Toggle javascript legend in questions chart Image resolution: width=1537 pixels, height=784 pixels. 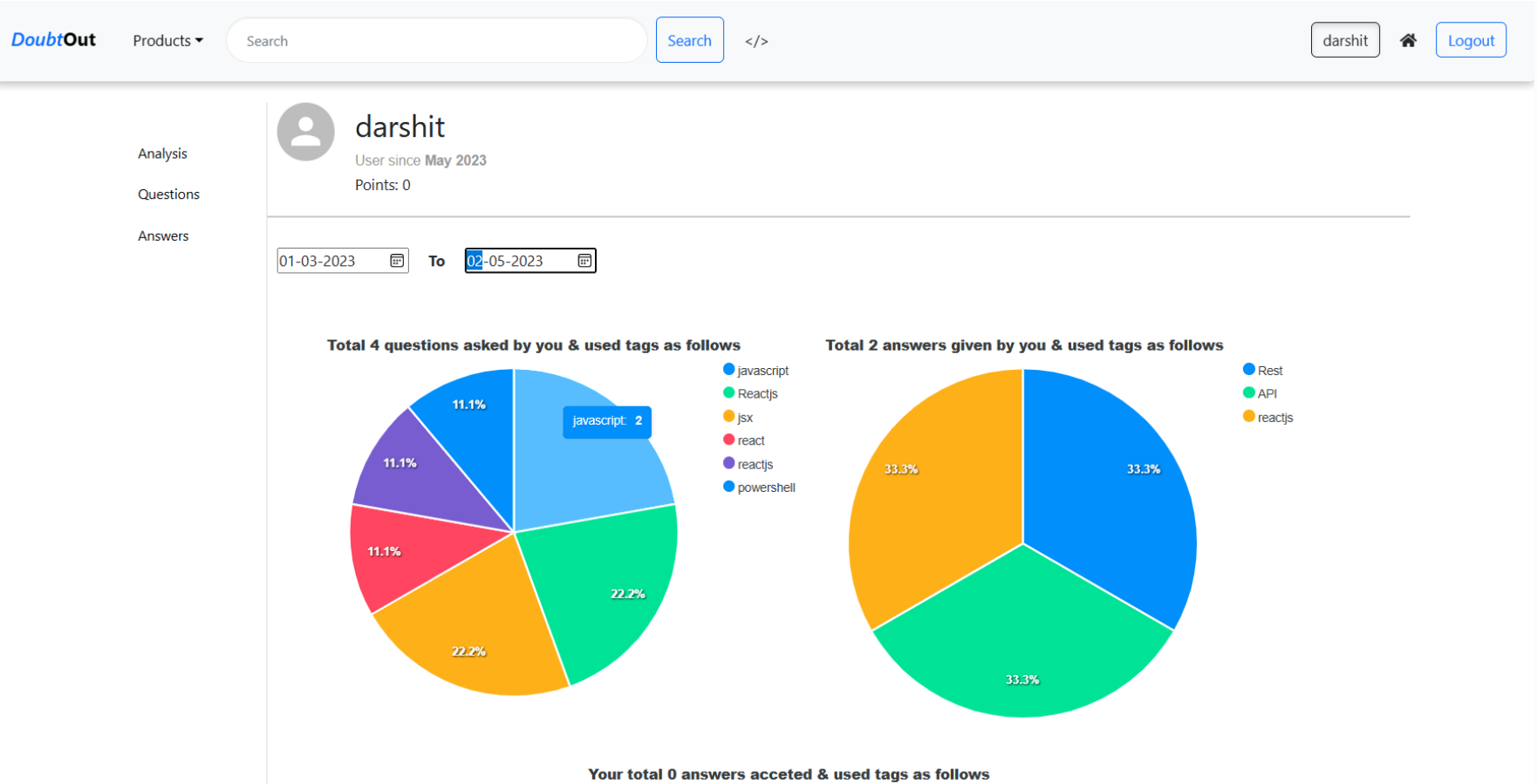click(x=755, y=371)
